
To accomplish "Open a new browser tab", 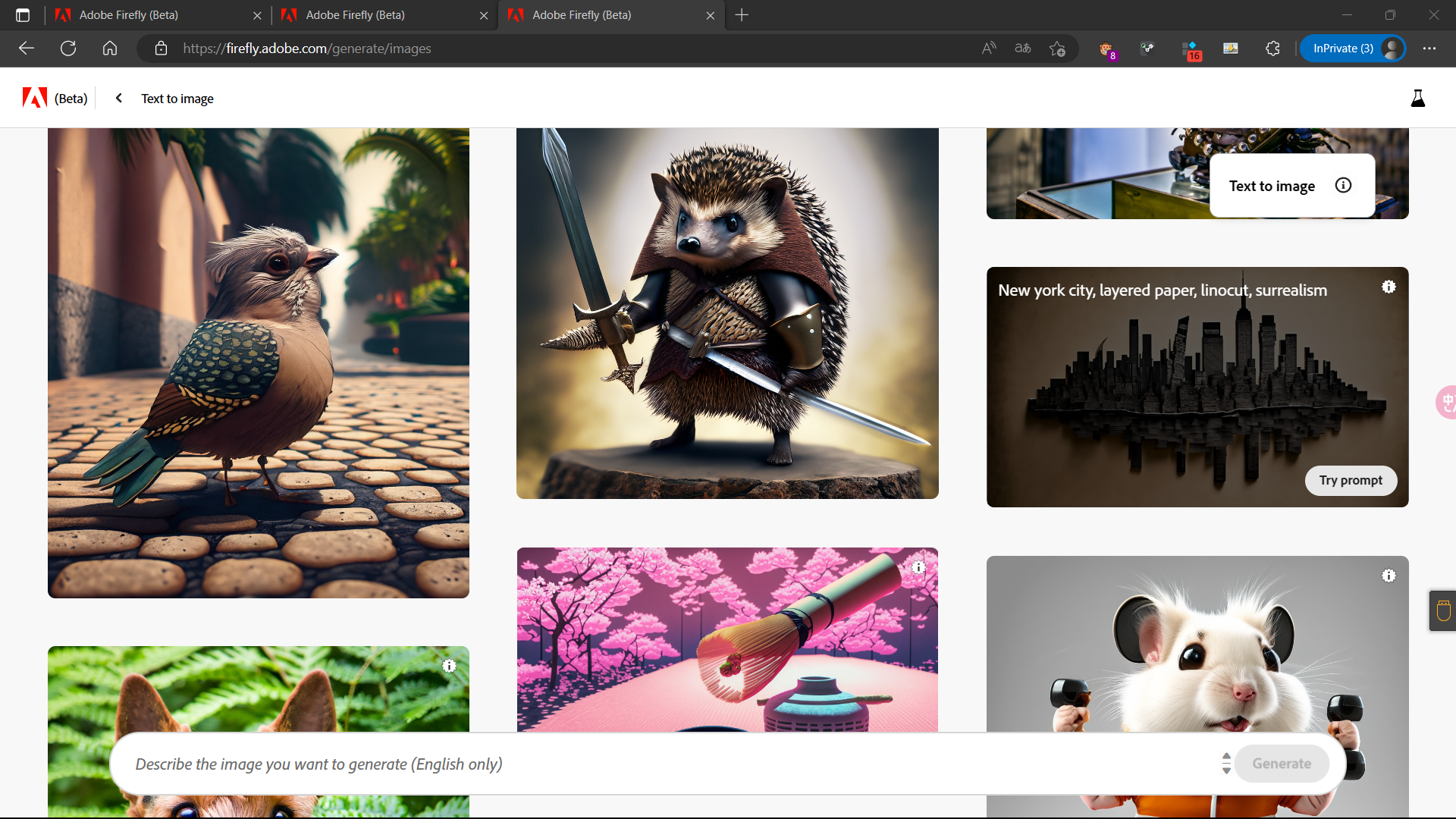I will point(742,15).
